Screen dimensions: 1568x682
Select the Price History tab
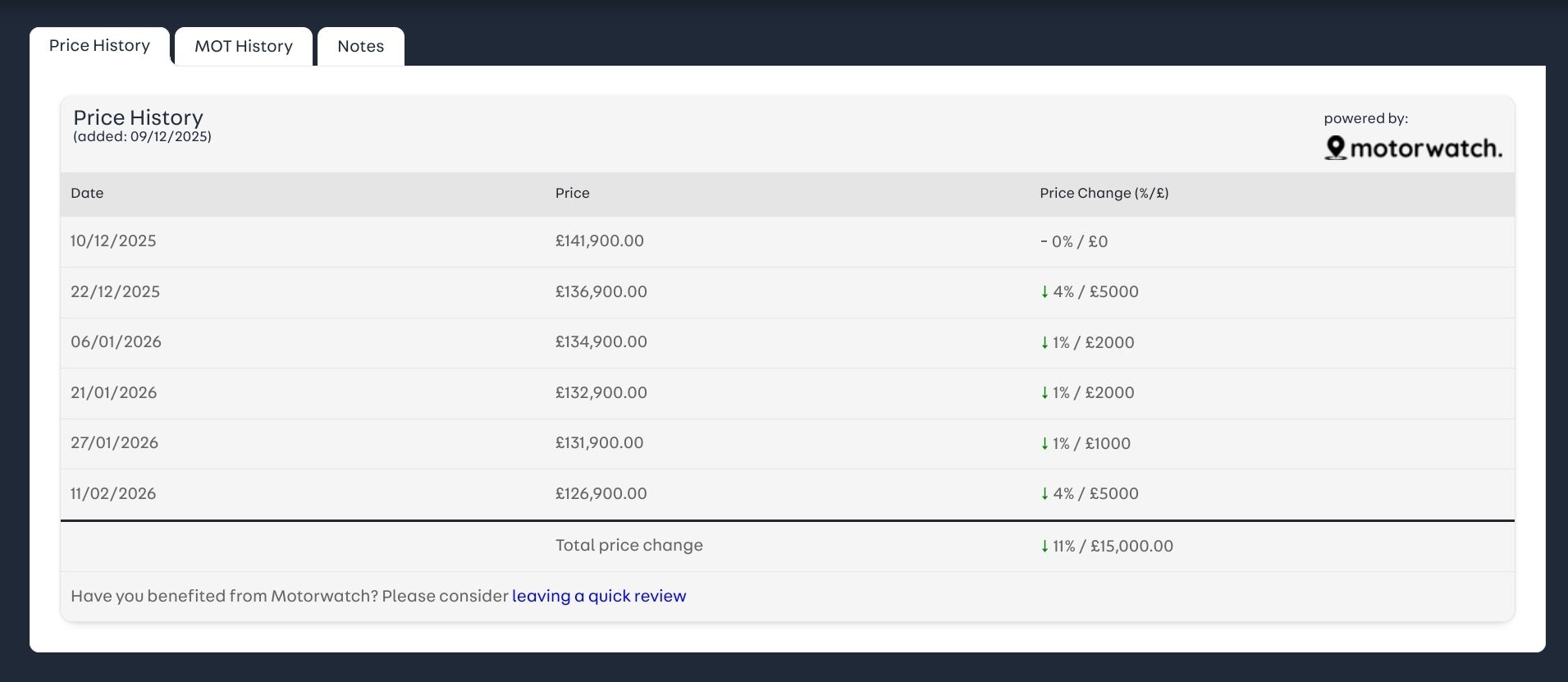pyautogui.click(x=99, y=45)
